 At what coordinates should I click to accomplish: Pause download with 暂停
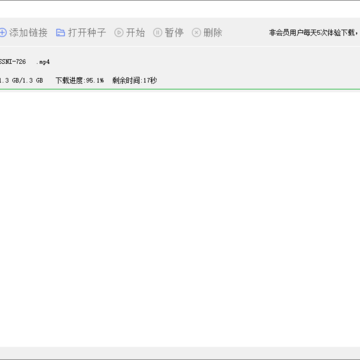pyautogui.click(x=174, y=33)
